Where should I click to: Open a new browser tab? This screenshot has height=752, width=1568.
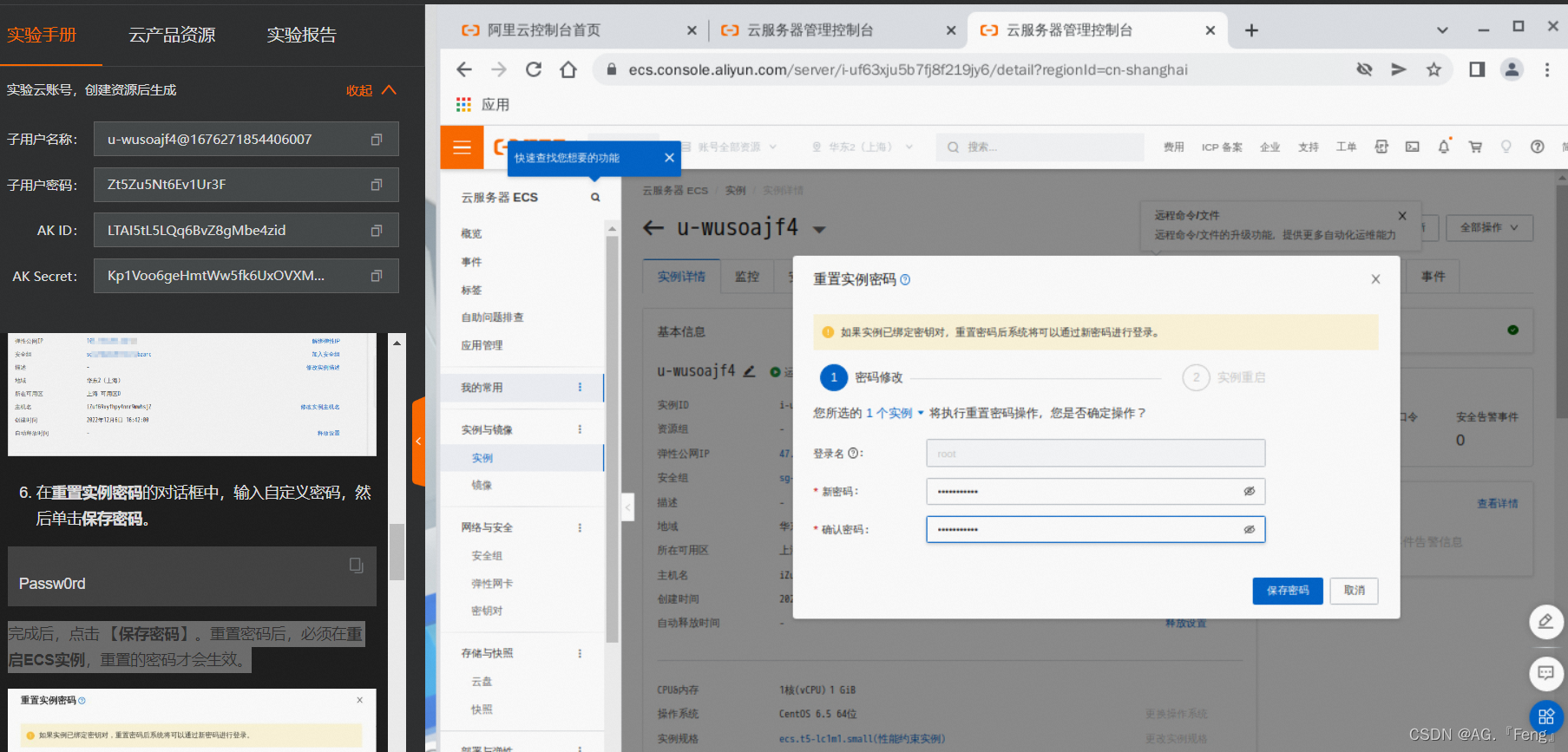1251,30
